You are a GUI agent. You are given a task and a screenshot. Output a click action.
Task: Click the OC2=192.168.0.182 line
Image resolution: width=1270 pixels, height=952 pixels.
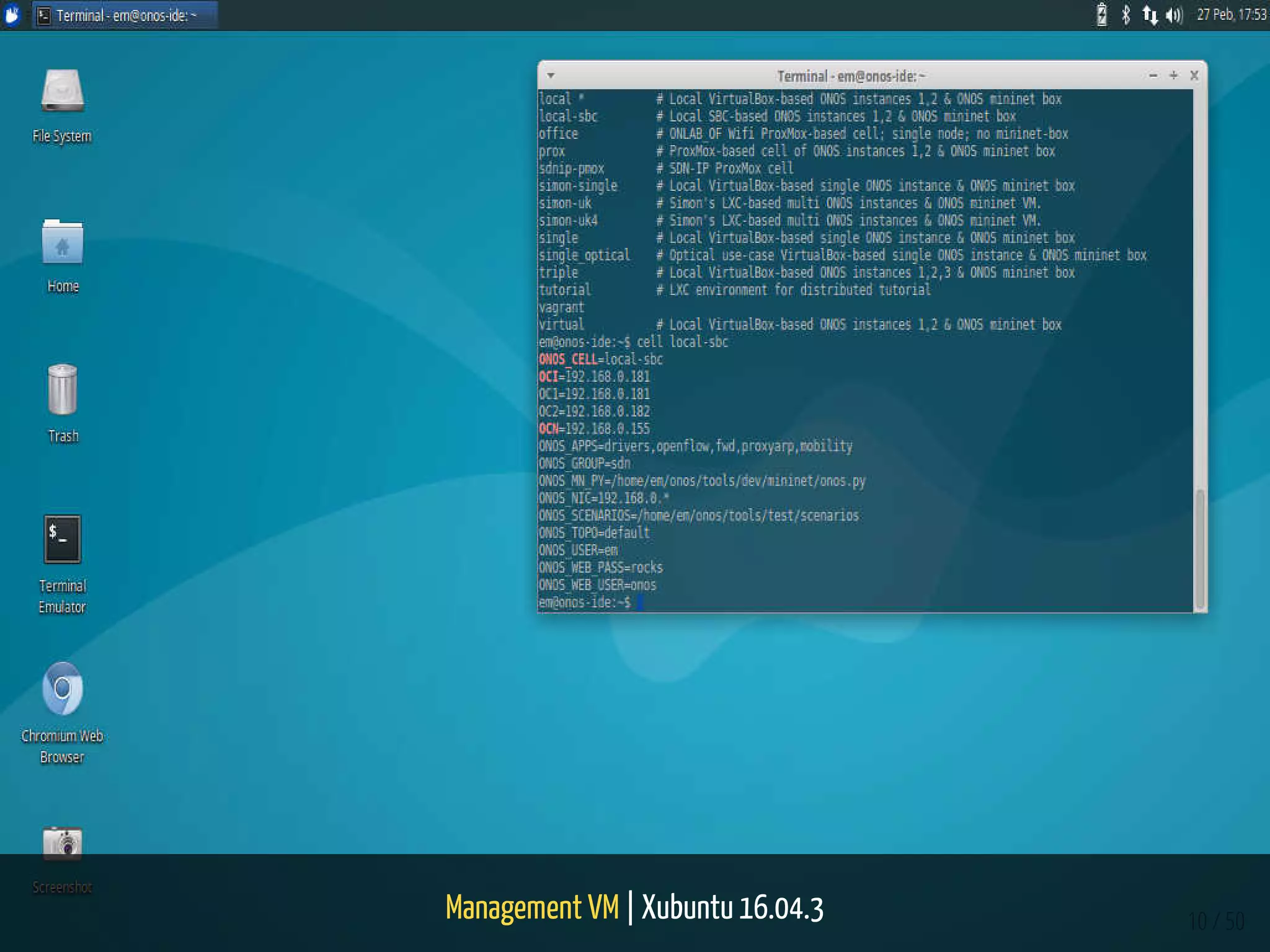(x=594, y=412)
